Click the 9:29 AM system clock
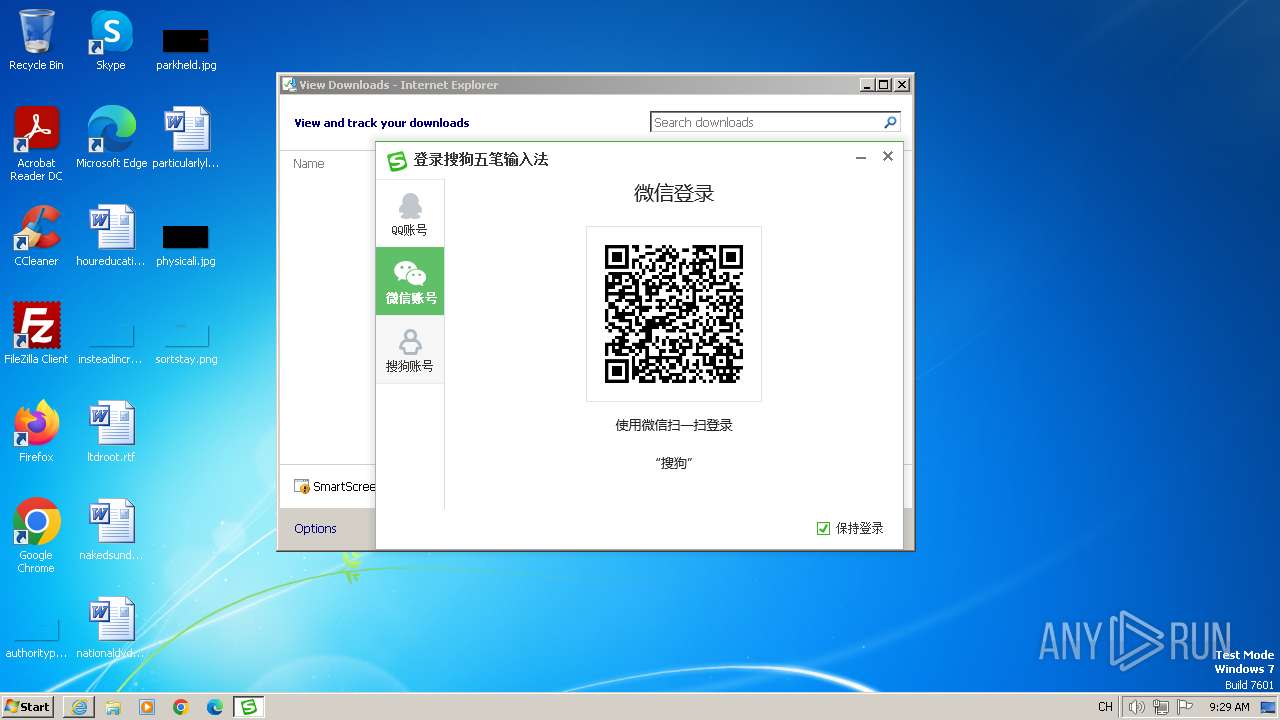 [1229, 707]
